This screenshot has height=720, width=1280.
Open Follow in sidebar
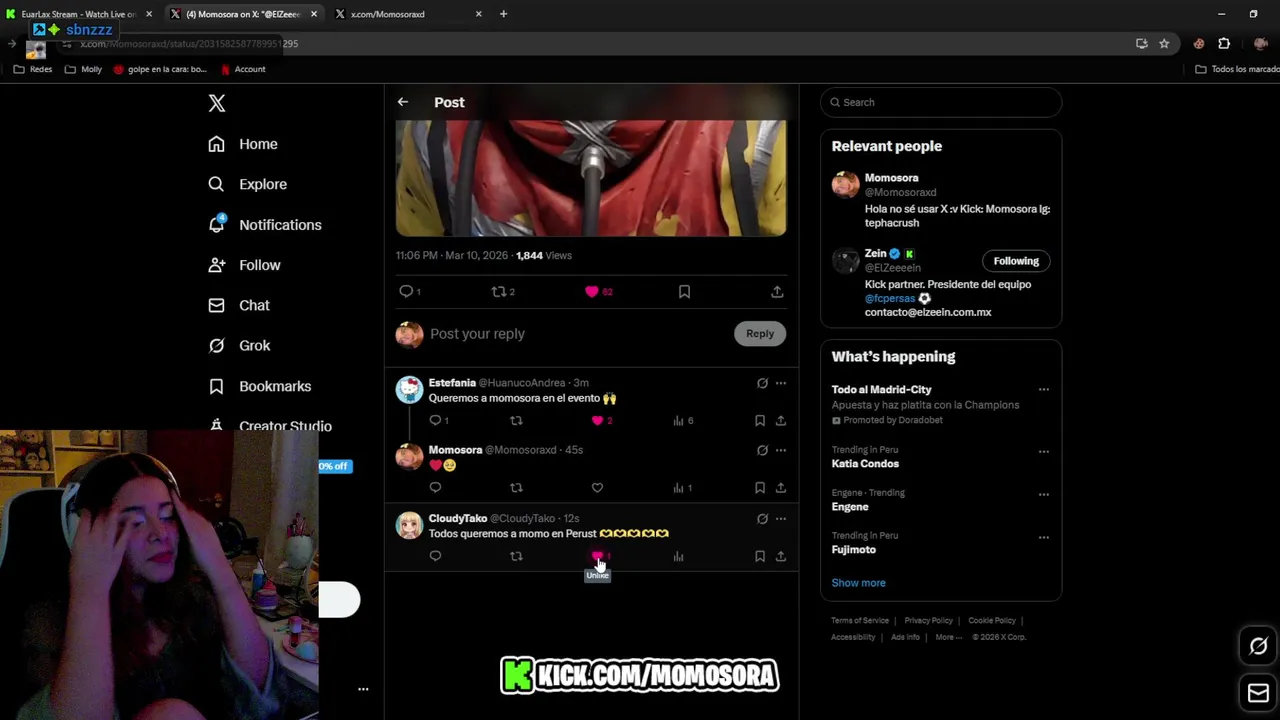click(x=244, y=265)
